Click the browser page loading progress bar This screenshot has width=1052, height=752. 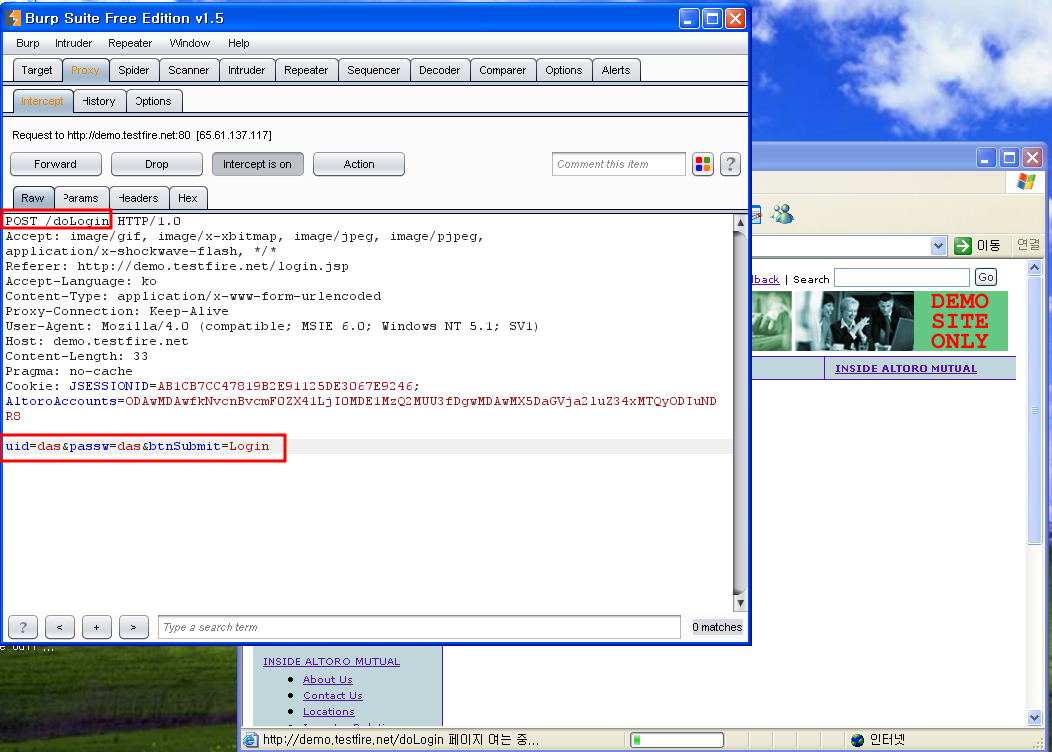677,740
